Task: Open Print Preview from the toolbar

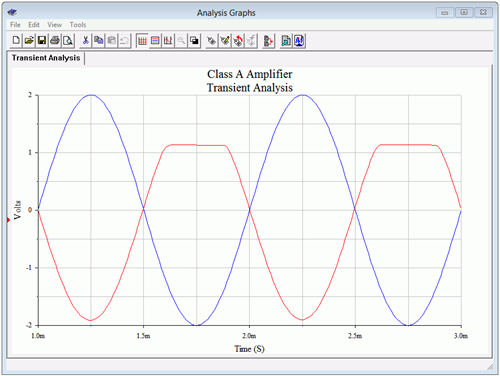Action: pyautogui.click(x=68, y=41)
